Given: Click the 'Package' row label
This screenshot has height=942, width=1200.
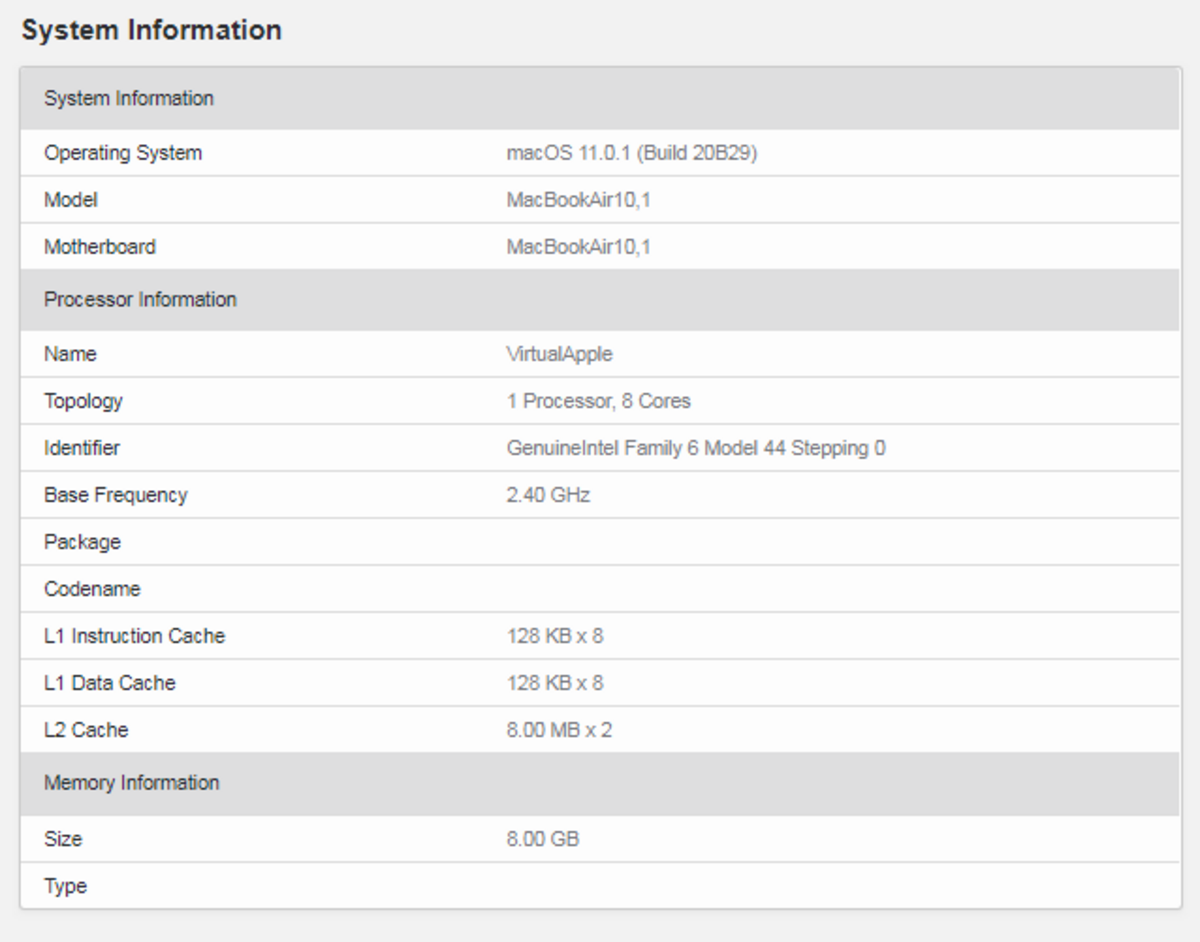Looking at the screenshot, I should (82, 542).
